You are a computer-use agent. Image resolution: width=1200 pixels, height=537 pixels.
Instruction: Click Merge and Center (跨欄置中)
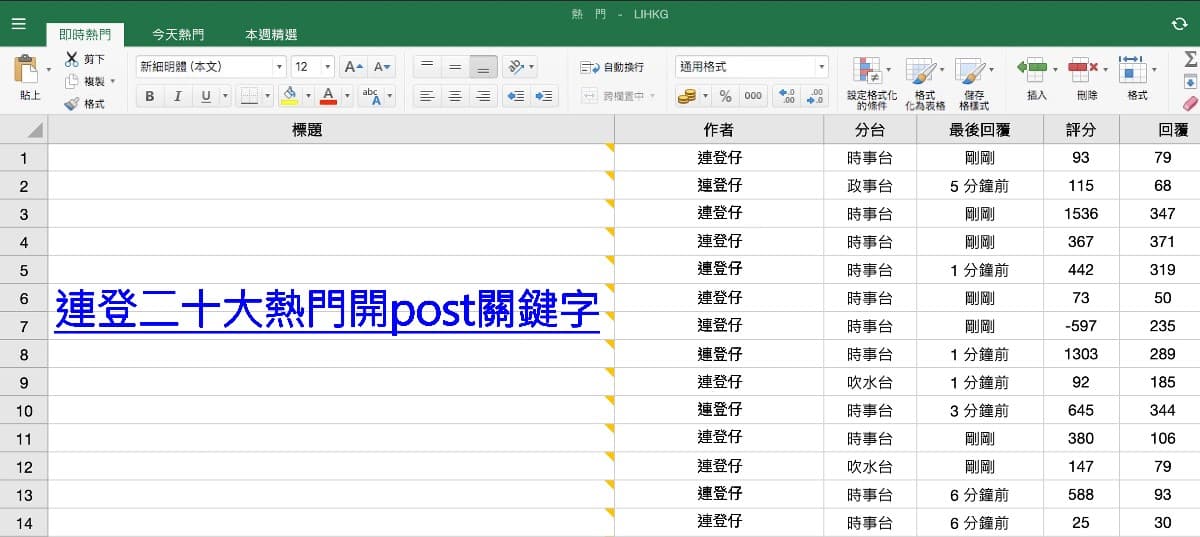tap(618, 96)
